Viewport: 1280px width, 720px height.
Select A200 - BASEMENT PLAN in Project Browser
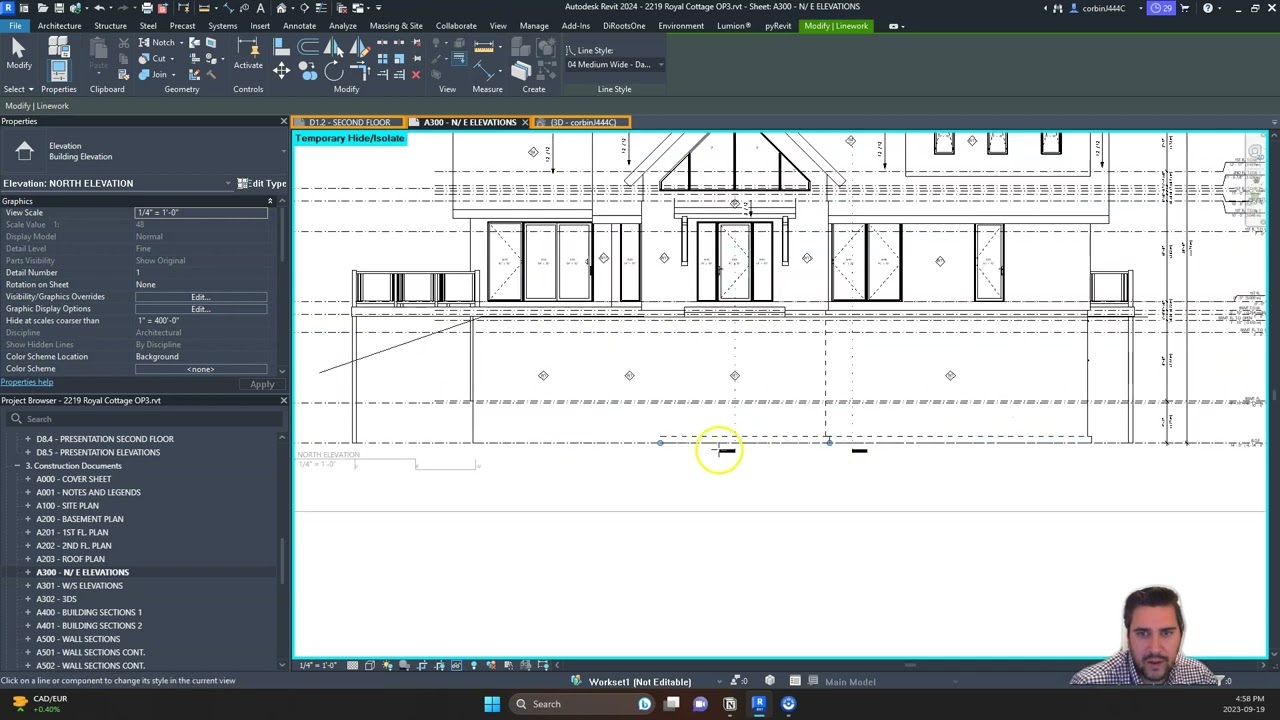[80, 519]
